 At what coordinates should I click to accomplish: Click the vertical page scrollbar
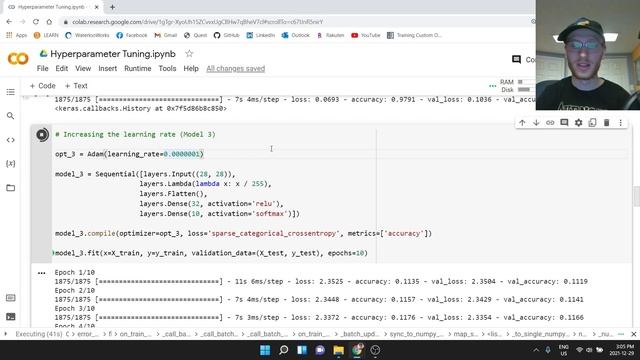tap(637, 197)
